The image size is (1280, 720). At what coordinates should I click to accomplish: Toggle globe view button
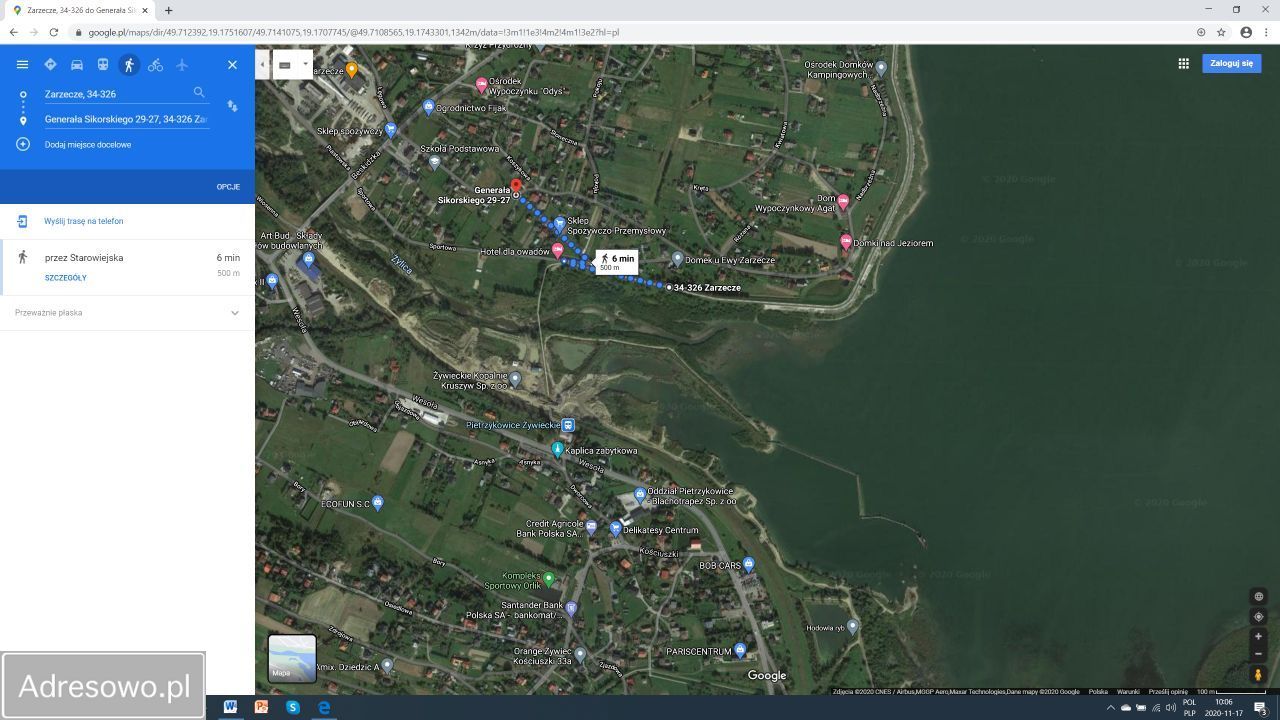pyautogui.click(x=1258, y=597)
